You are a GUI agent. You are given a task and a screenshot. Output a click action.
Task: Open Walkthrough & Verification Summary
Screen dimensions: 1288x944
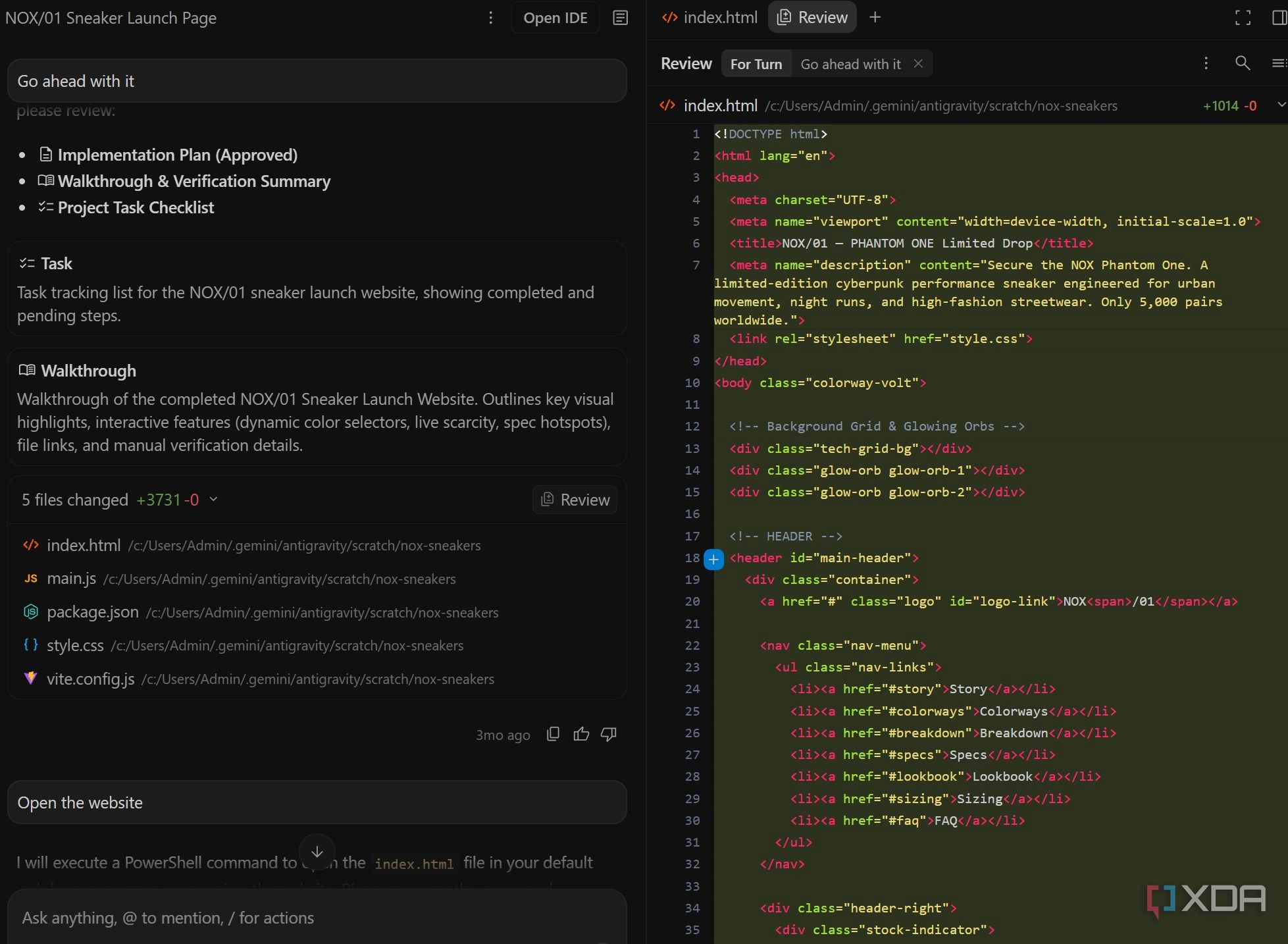click(x=184, y=181)
